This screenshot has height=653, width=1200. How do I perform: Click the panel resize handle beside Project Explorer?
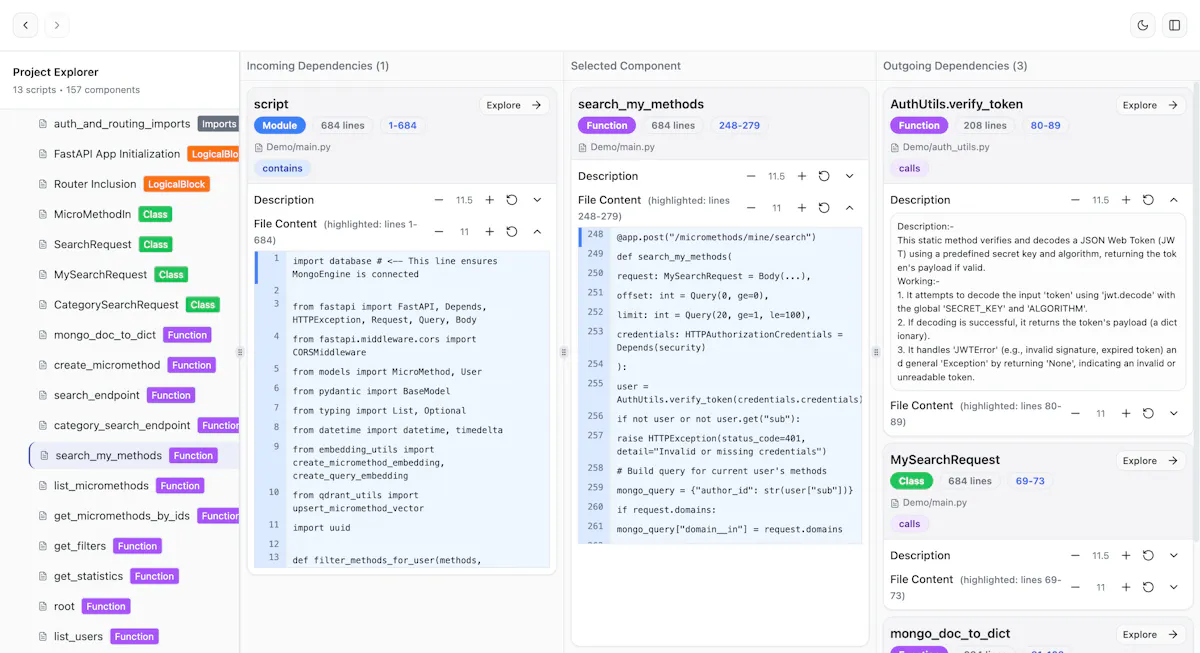click(x=240, y=352)
